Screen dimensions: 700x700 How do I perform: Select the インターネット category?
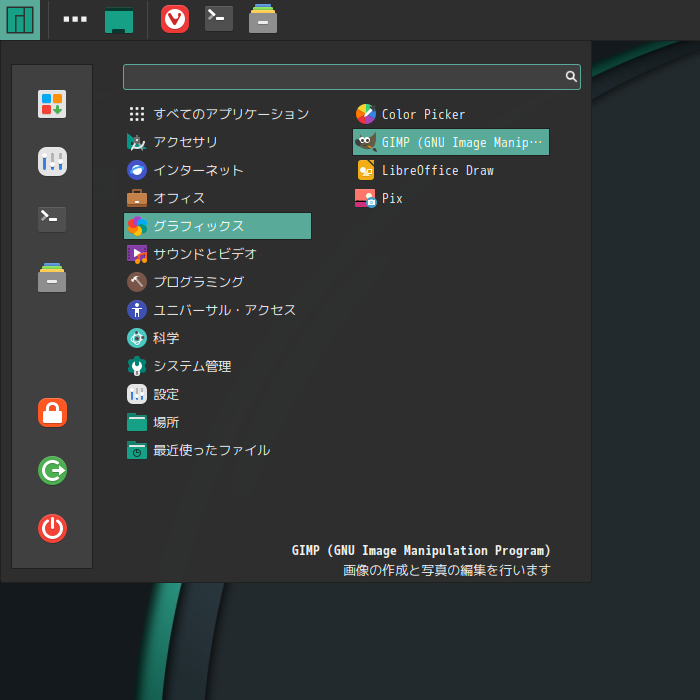click(x=197, y=170)
